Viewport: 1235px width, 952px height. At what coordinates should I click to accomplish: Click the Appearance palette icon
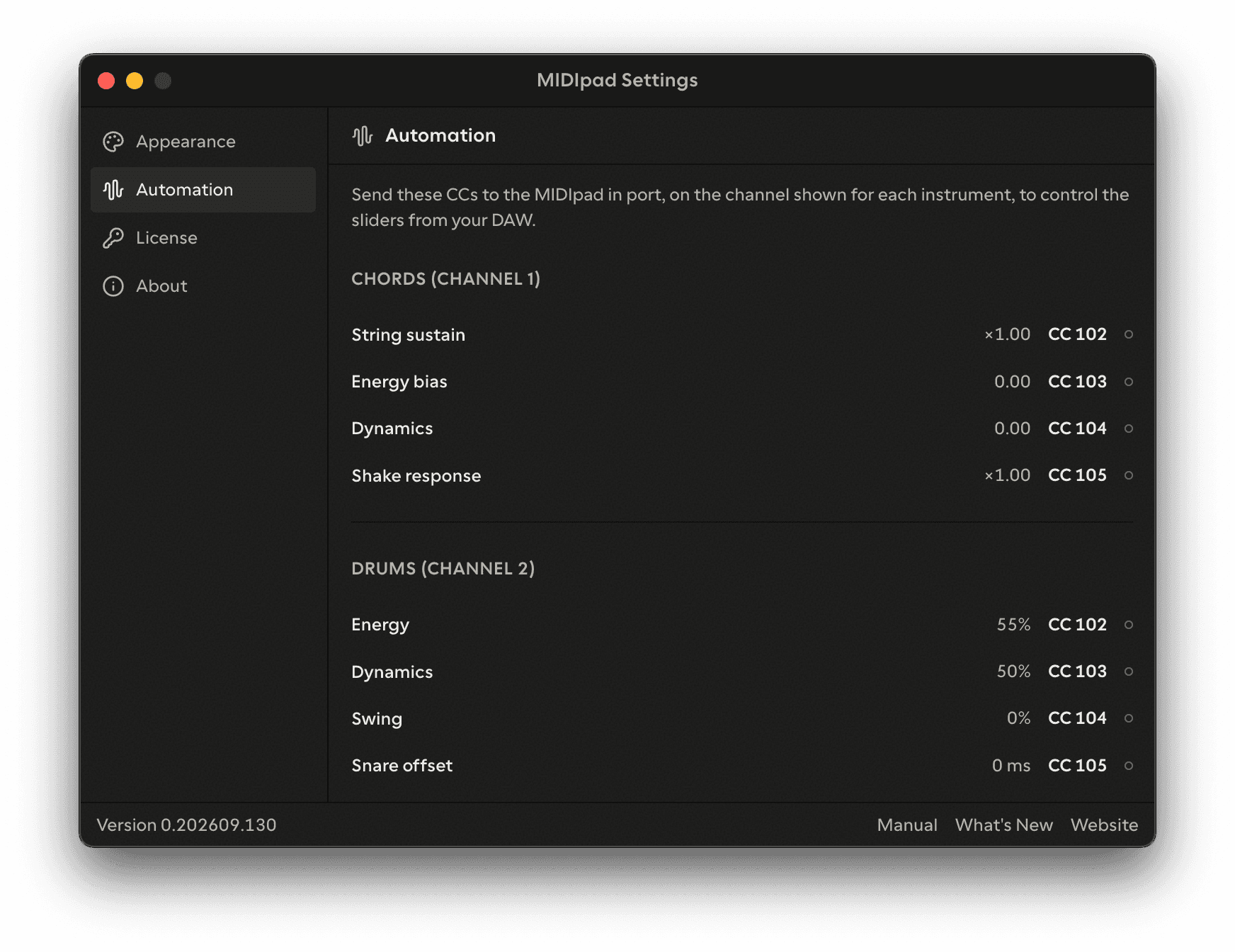113,142
